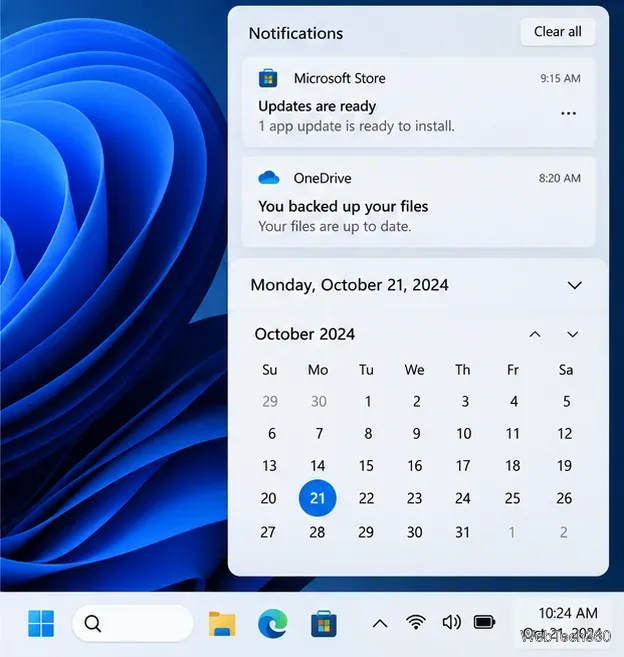Select October 28 in the calendar
Screen dimensions: 624x657
(317, 532)
